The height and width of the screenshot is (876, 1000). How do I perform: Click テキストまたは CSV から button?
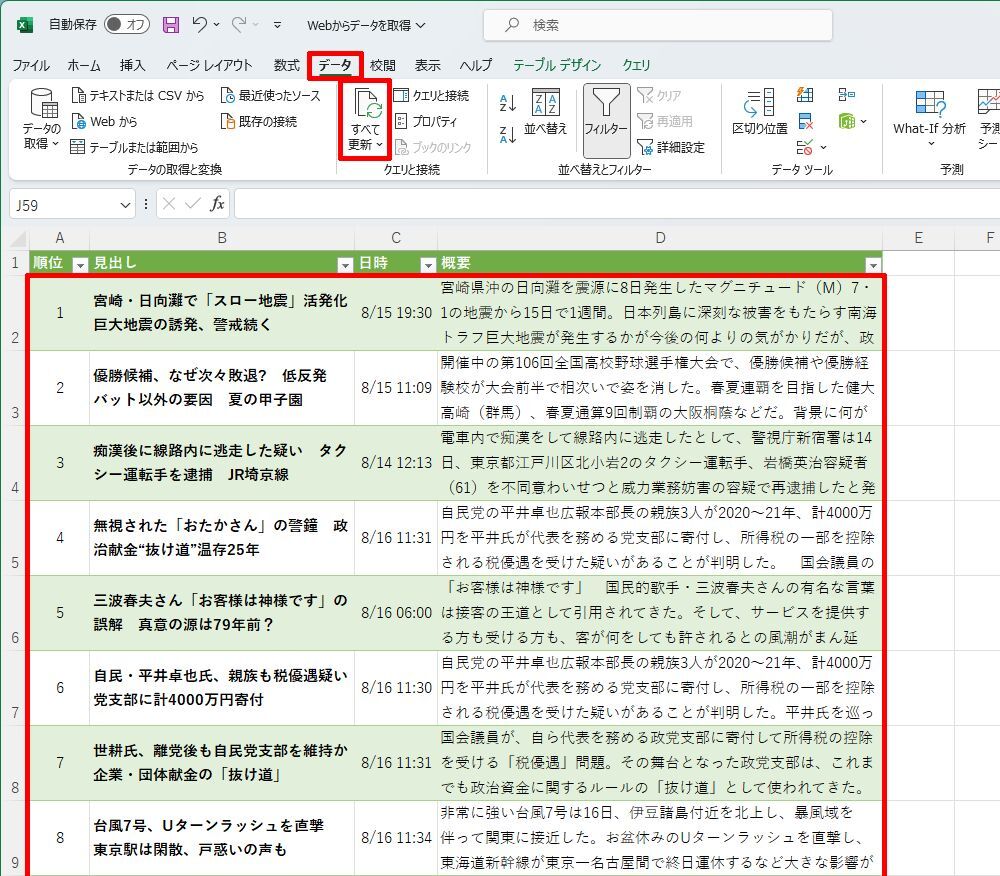138,95
